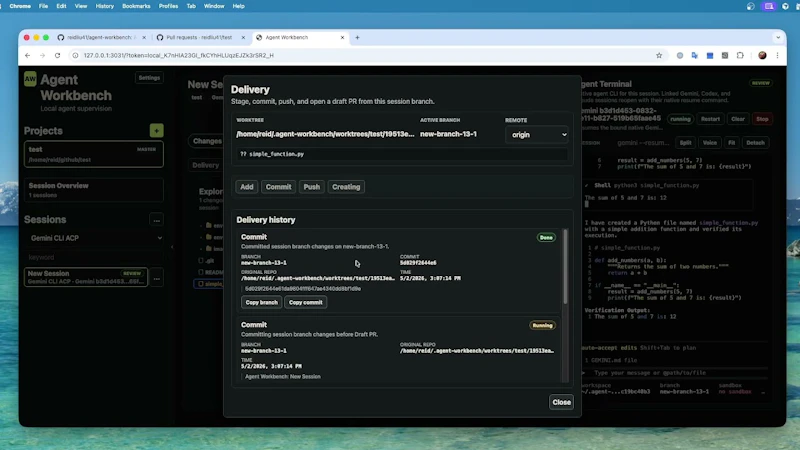Click the Running status badge
The image size is (800, 450).
tap(542, 326)
